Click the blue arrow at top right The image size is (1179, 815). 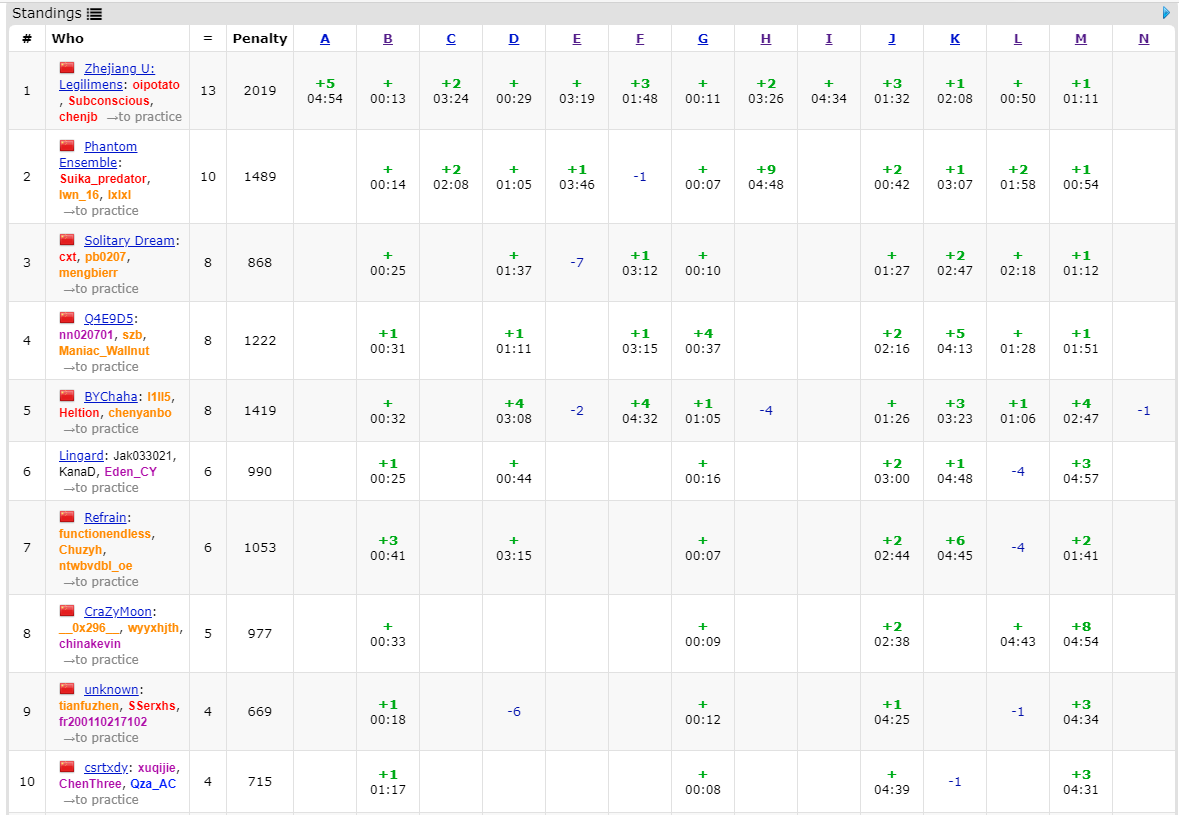click(x=1166, y=13)
